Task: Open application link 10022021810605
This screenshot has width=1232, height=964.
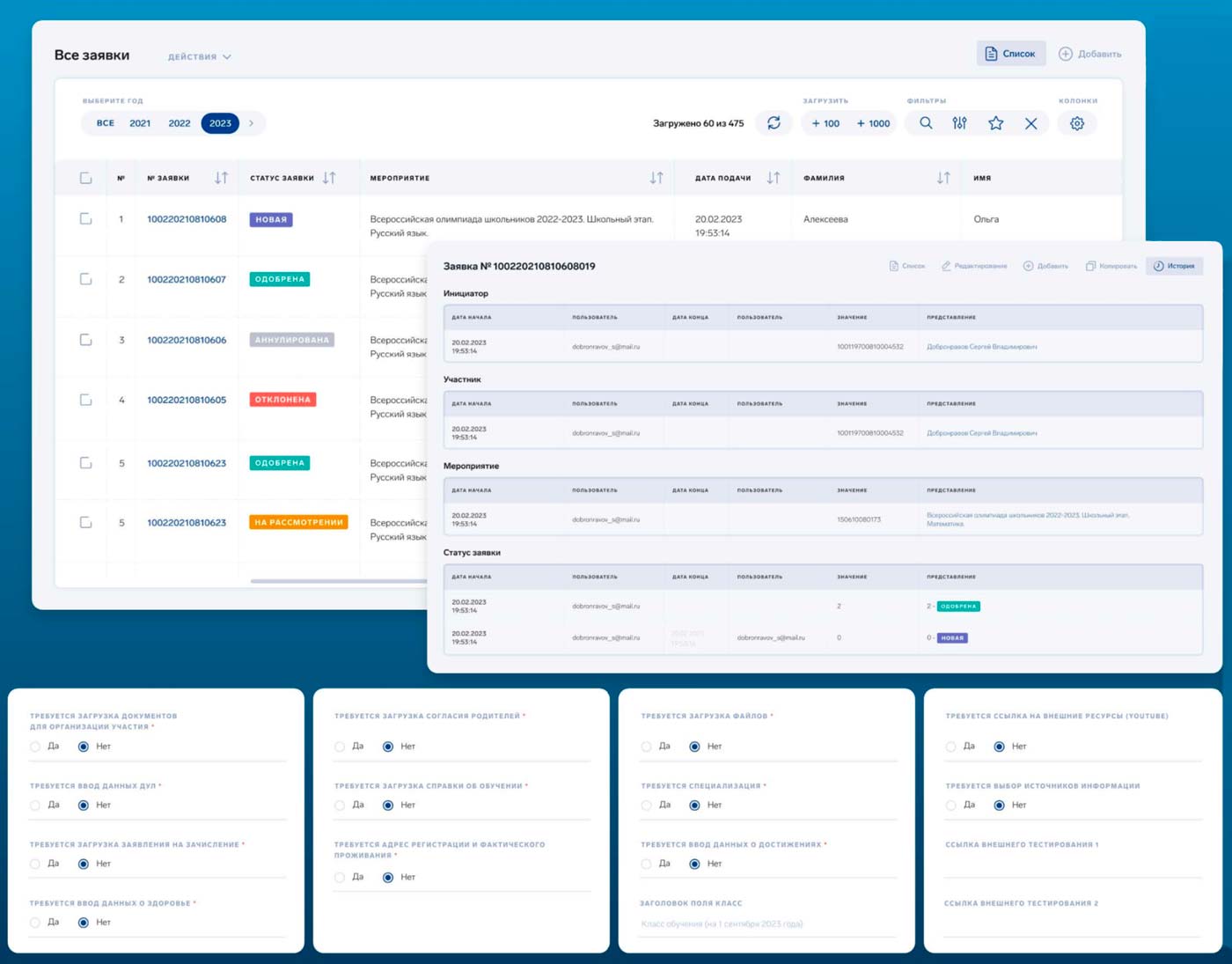Action: (x=187, y=400)
